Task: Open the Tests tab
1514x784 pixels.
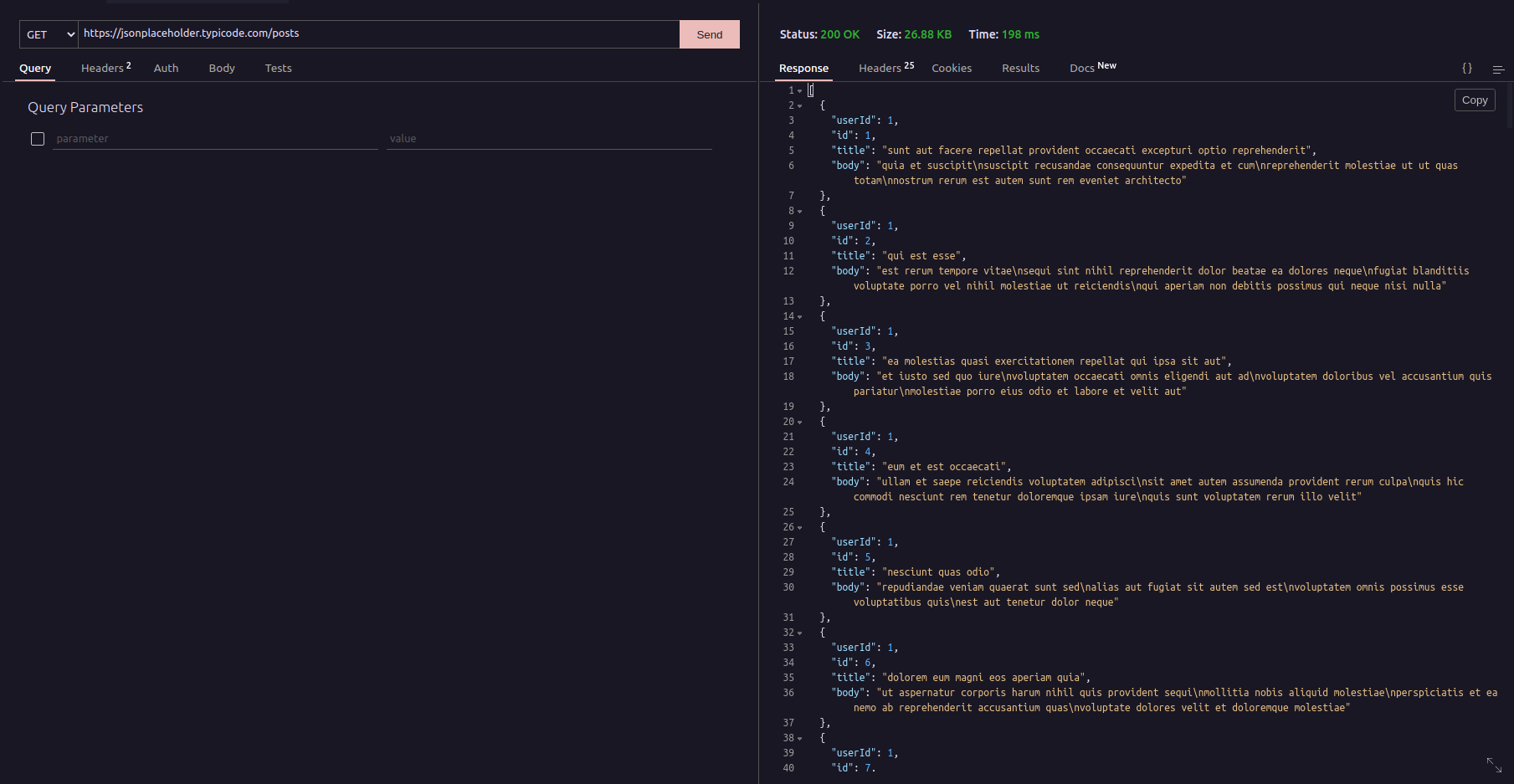Action: tap(278, 68)
